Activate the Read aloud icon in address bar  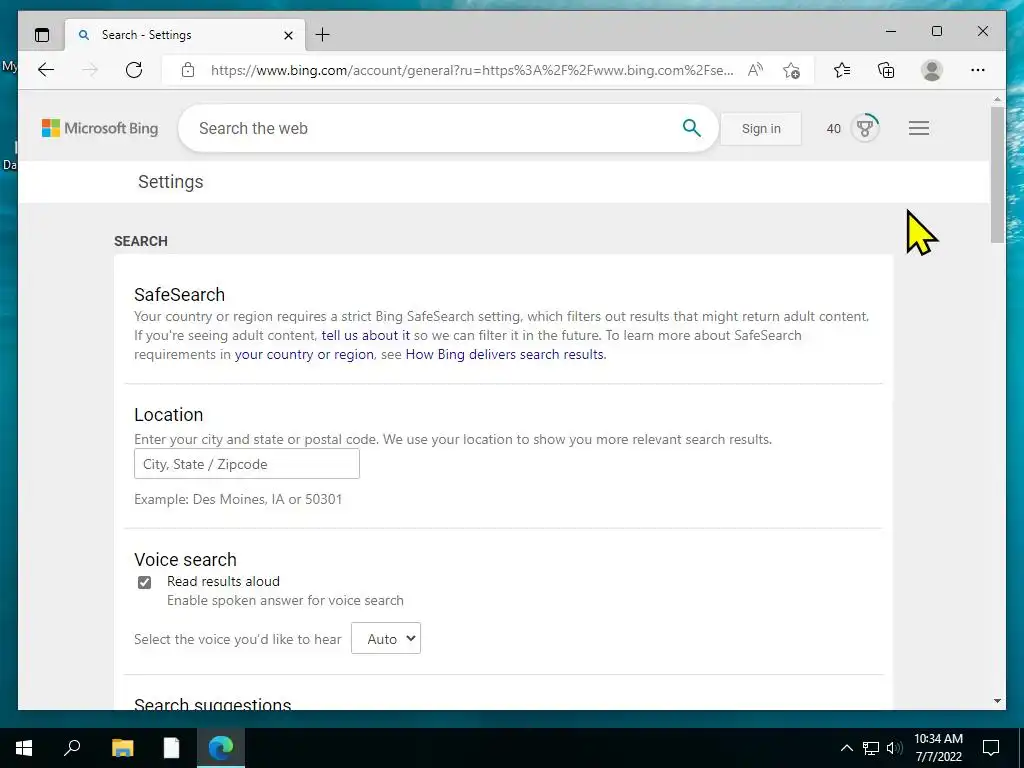756,70
